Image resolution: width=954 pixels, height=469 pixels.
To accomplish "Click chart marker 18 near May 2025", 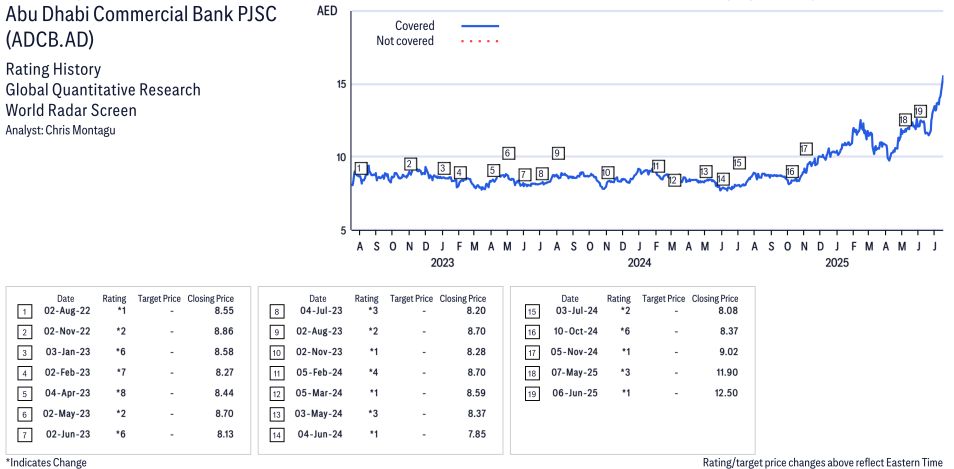I will (904, 120).
